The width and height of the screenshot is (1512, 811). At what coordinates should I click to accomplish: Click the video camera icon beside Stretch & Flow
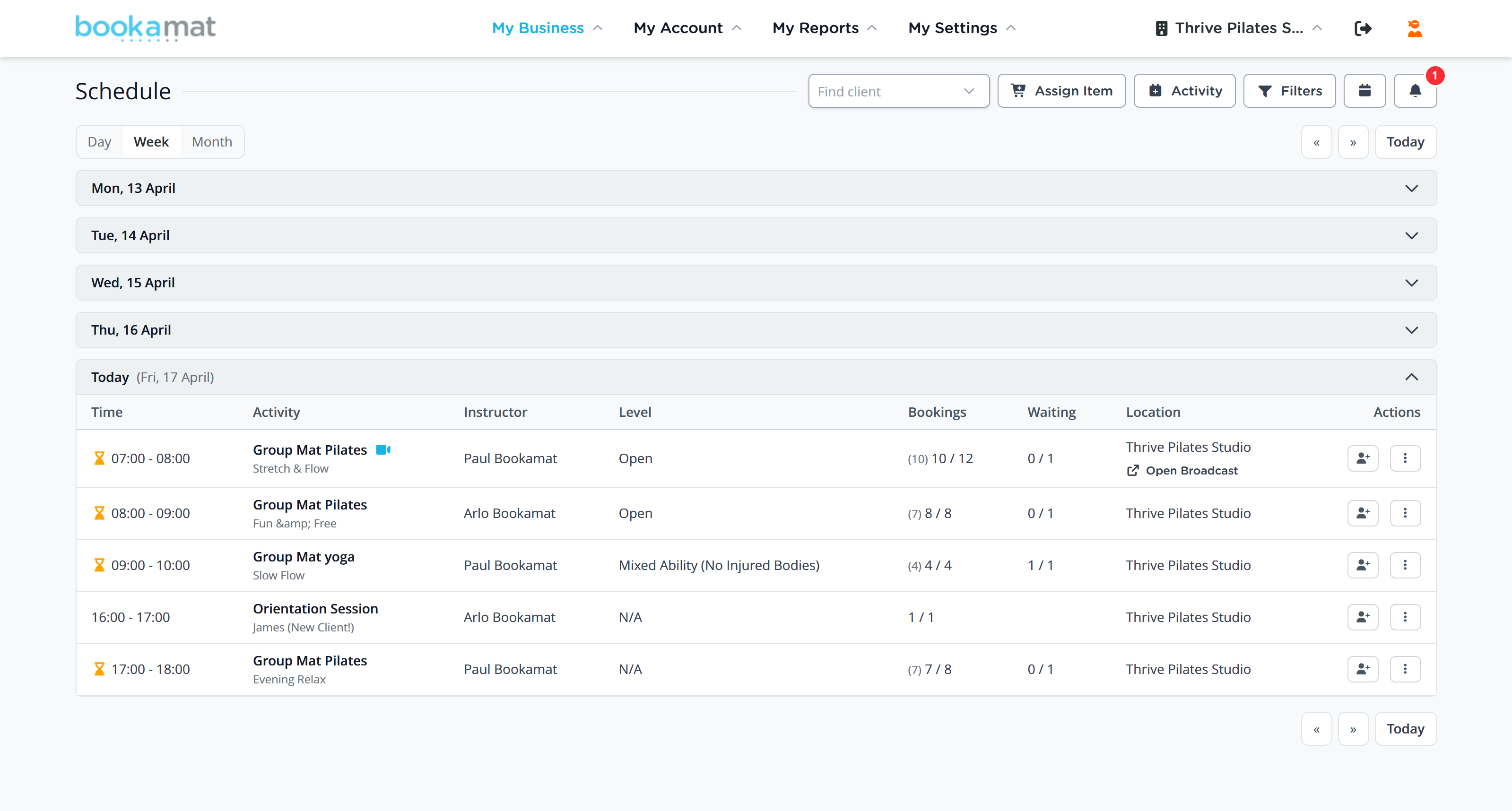coord(383,449)
